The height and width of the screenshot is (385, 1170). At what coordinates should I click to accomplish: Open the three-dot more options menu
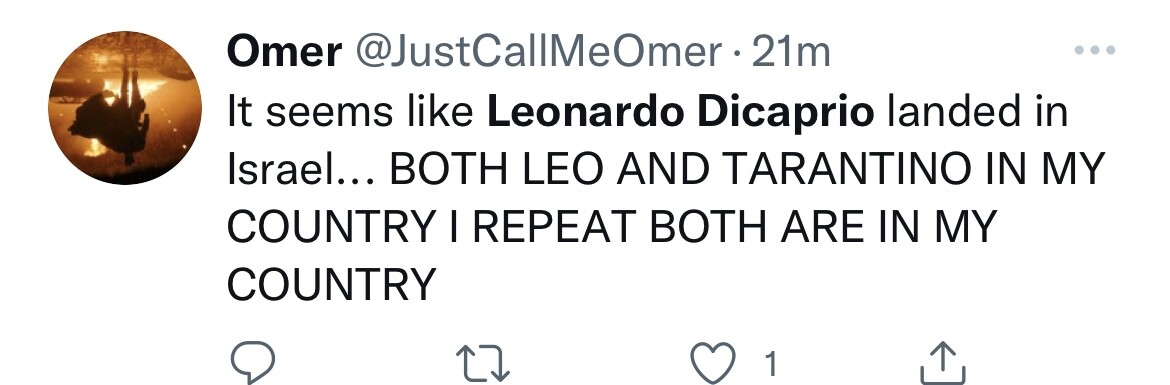coord(1095,51)
